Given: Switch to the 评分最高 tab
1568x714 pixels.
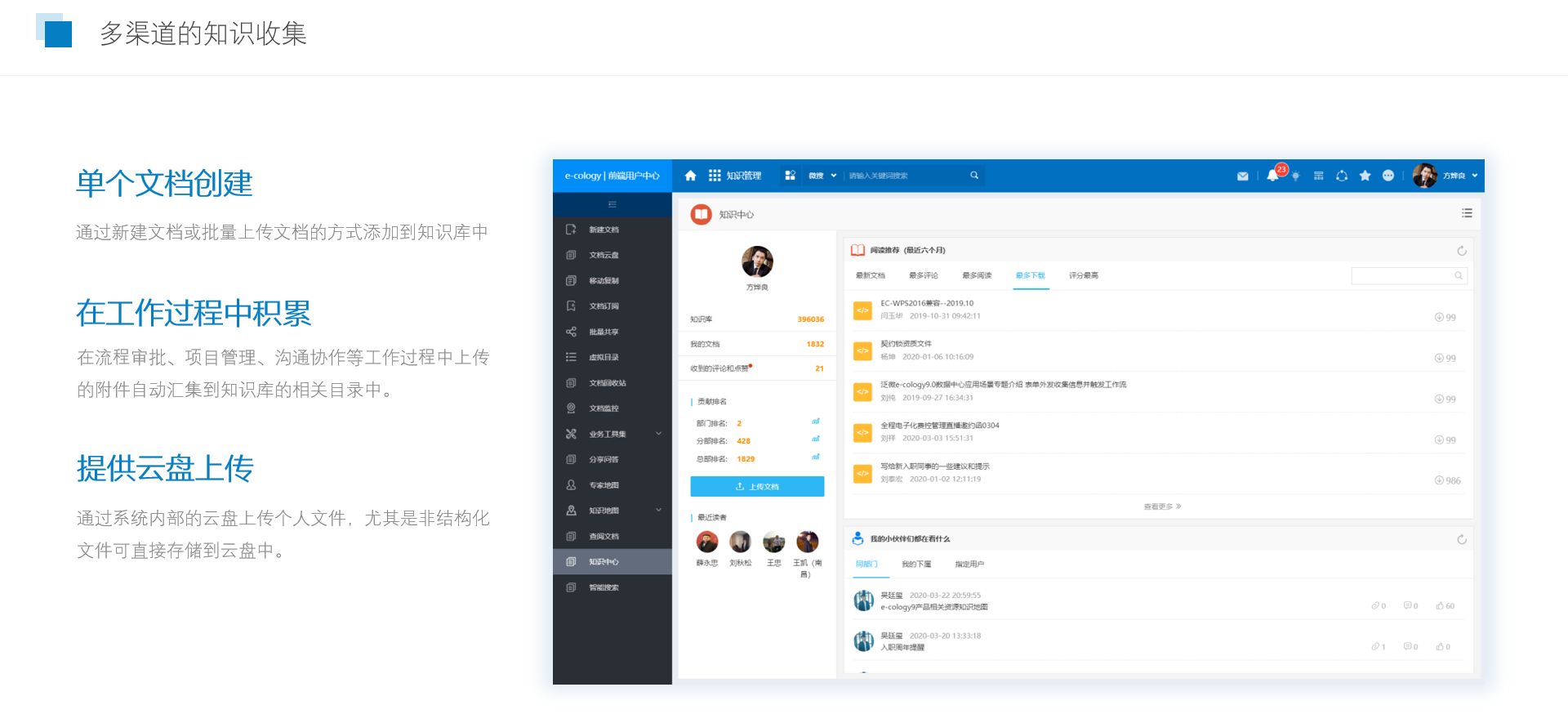Looking at the screenshot, I should tap(1083, 275).
